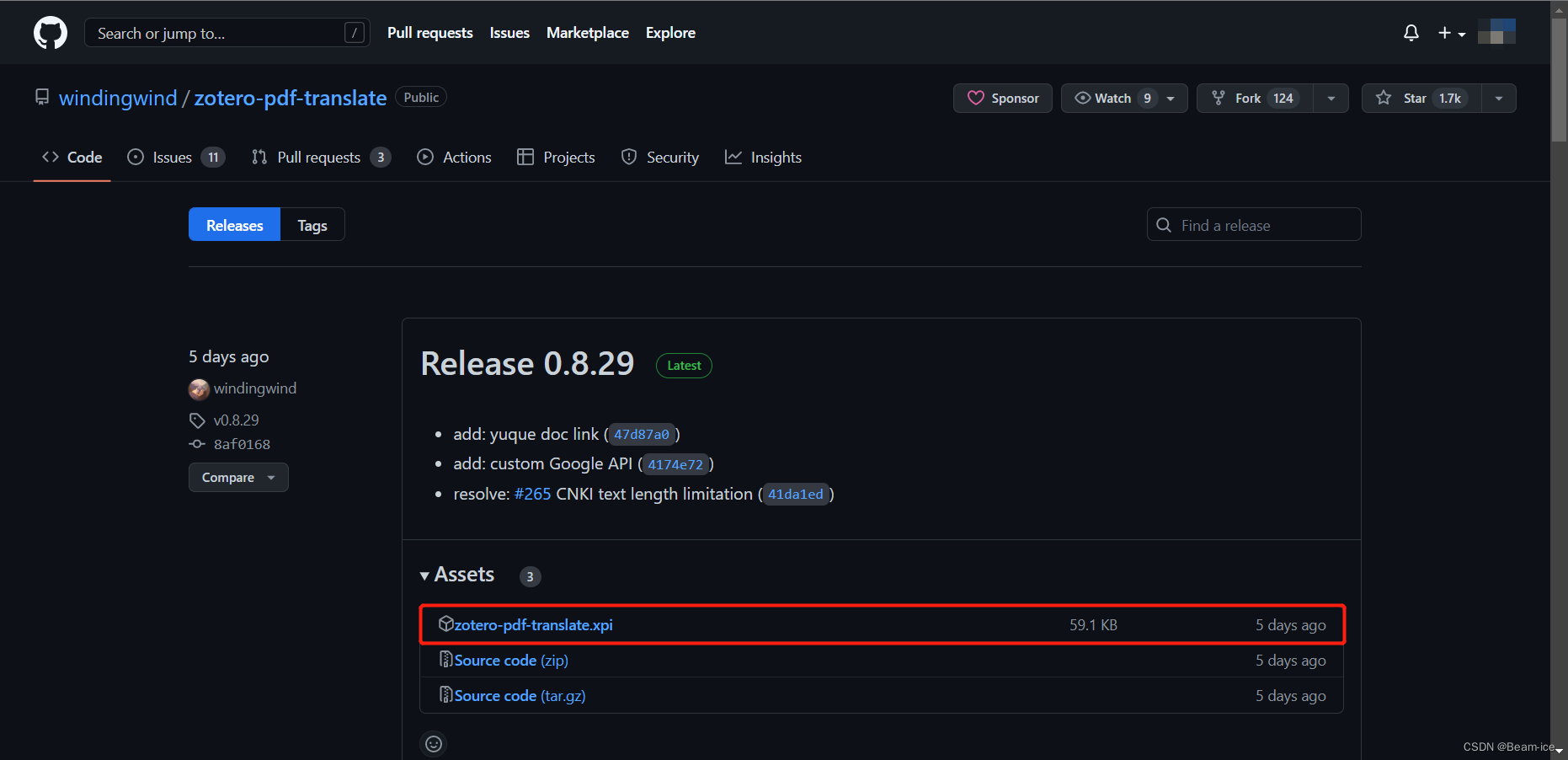This screenshot has height=760, width=1568.
Task: Click the Sponsor heart icon
Action: point(976,98)
